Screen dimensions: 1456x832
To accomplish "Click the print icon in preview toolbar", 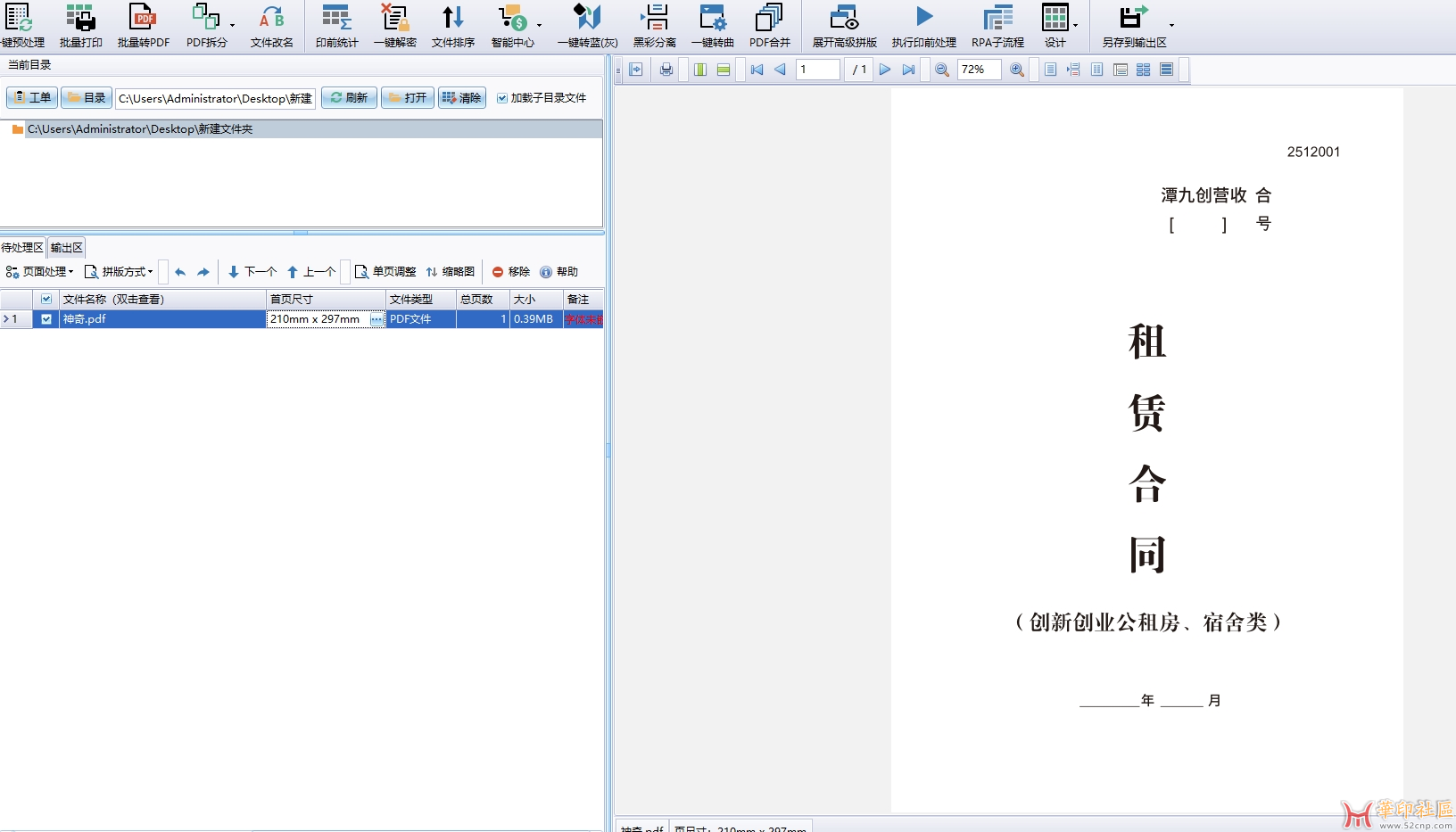I will click(x=666, y=70).
